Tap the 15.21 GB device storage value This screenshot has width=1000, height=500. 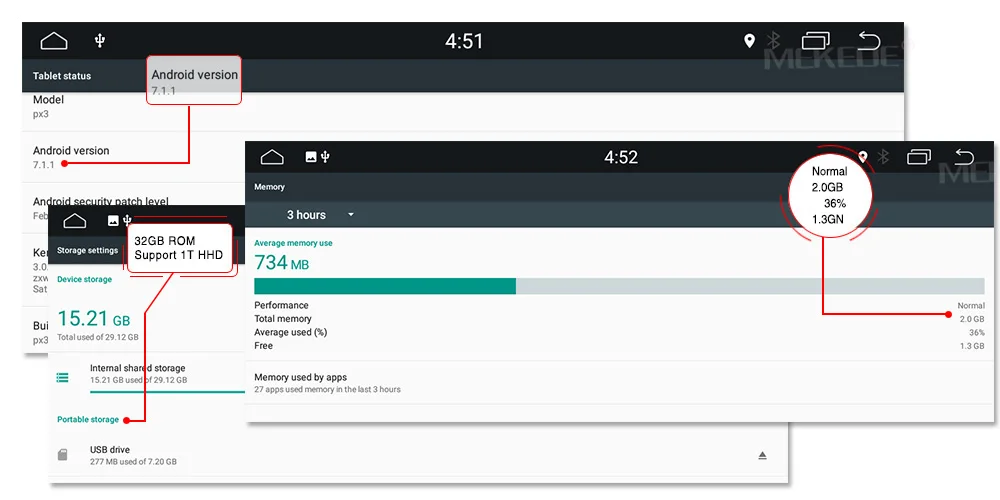tap(94, 318)
